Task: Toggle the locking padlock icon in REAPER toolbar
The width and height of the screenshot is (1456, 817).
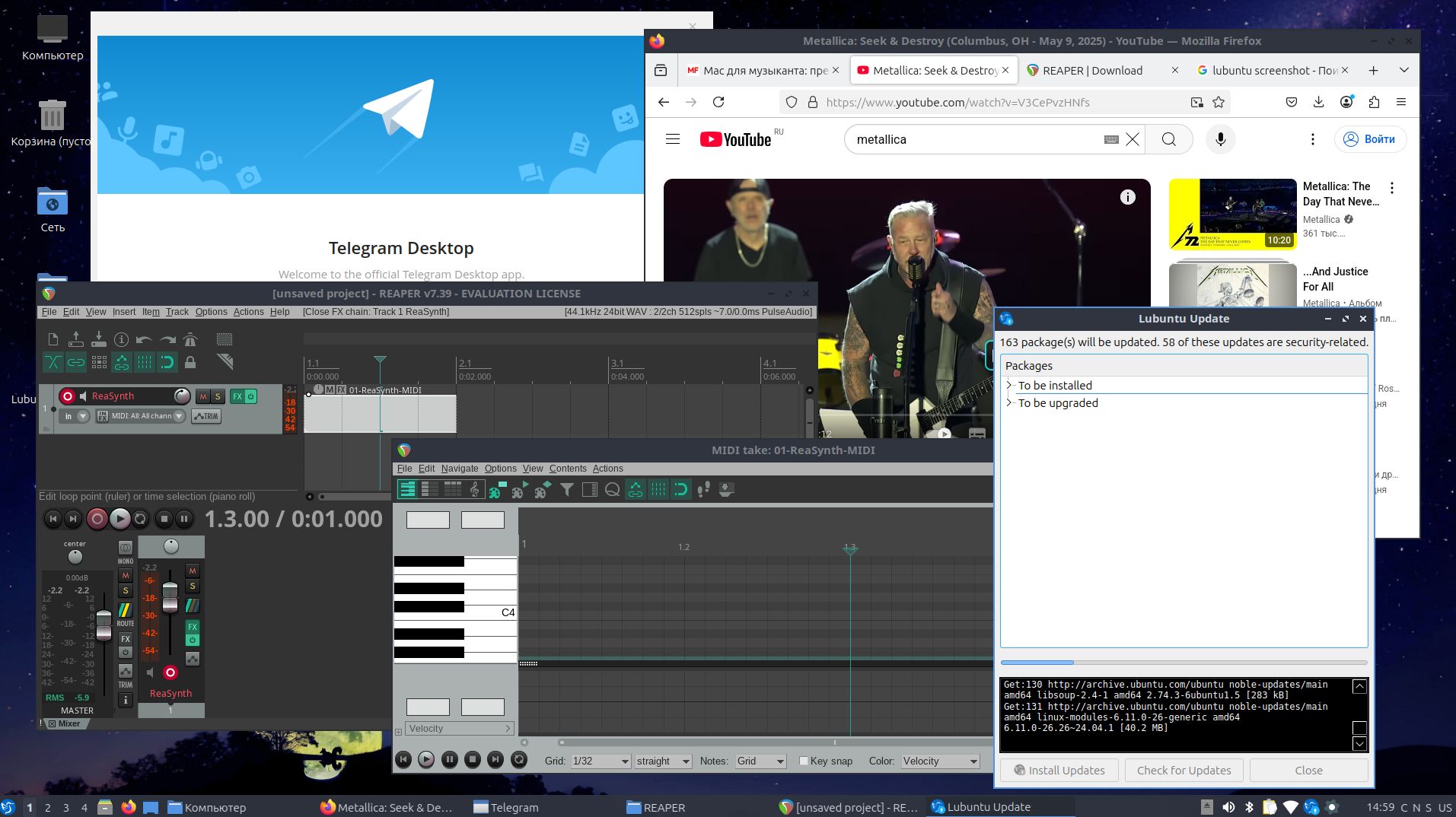Action: click(x=190, y=362)
